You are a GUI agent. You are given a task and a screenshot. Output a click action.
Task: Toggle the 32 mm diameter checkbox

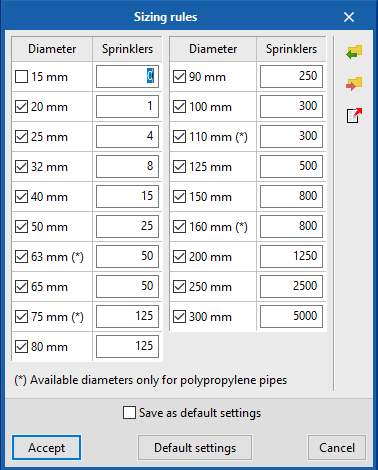[x=21, y=167]
